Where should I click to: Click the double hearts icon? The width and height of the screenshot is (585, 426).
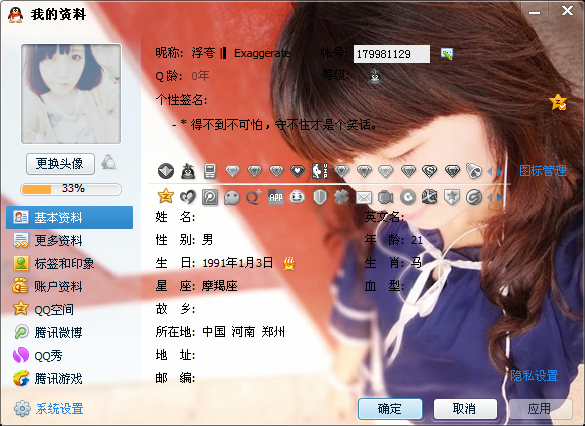tap(188, 197)
